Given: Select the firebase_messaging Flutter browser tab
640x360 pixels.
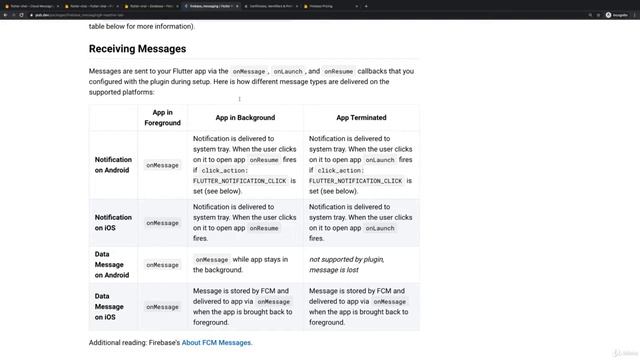Looking at the screenshot, I should tap(211, 6).
